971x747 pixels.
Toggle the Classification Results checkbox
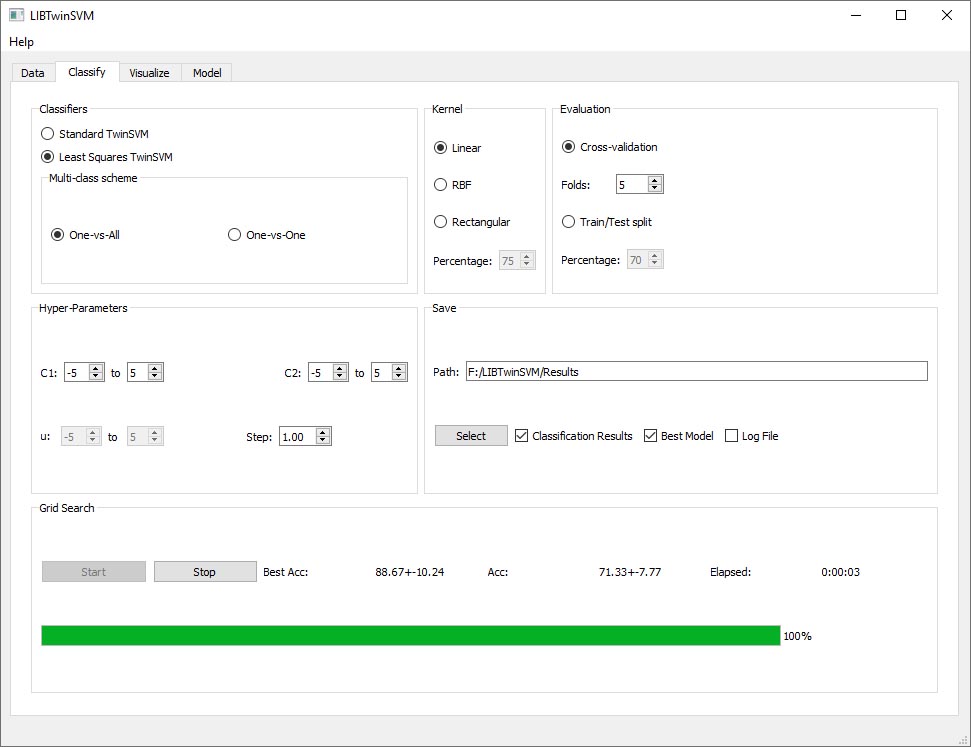pos(574,435)
